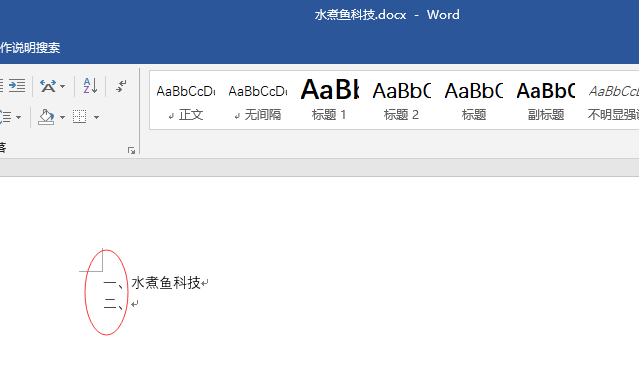639x392 pixels.
Task: Click the 水煮鱼科技.docx title bar text
Action: (x=360, y=15)
